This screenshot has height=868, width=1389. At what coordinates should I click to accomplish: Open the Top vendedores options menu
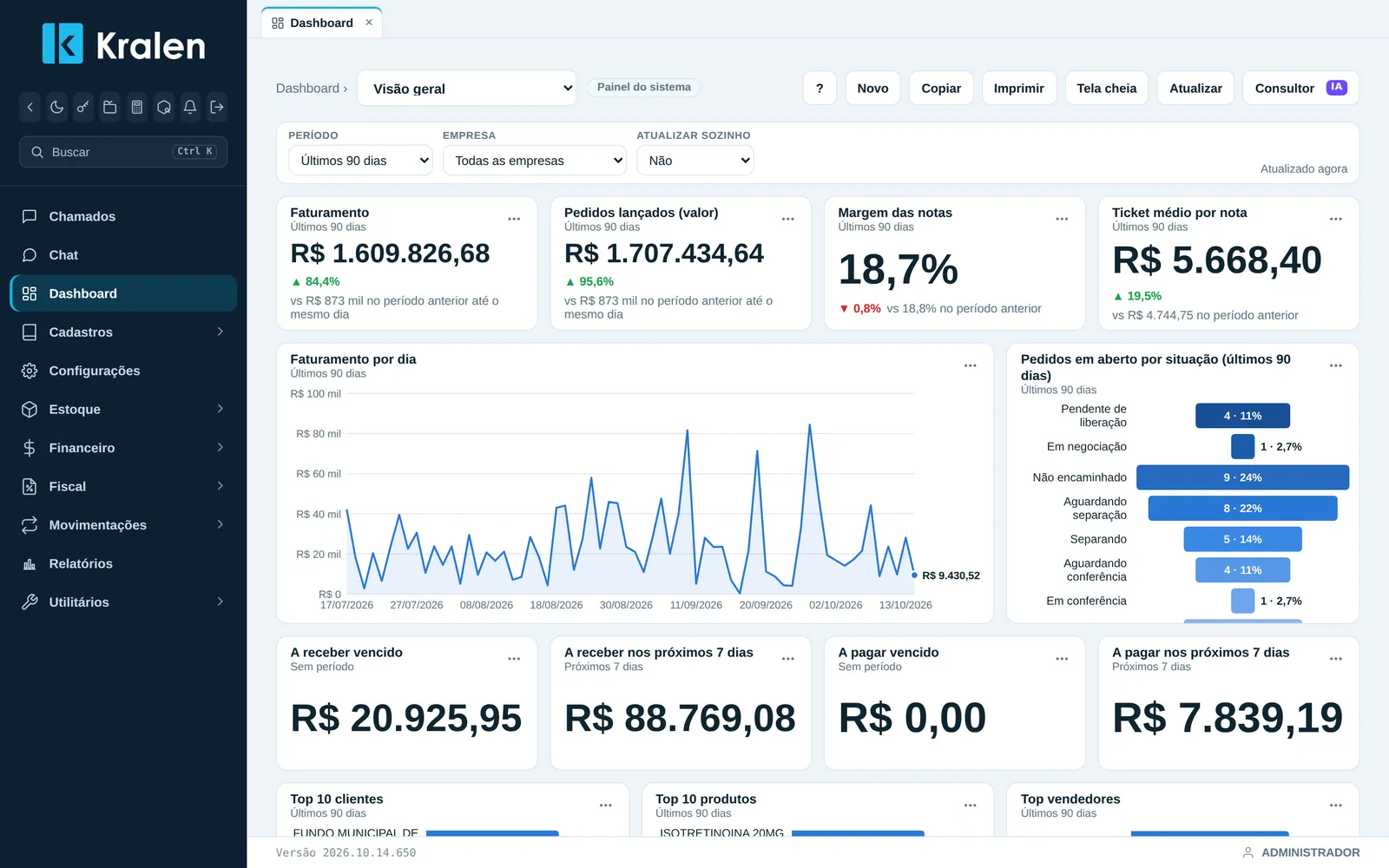tap(1336, 806)
